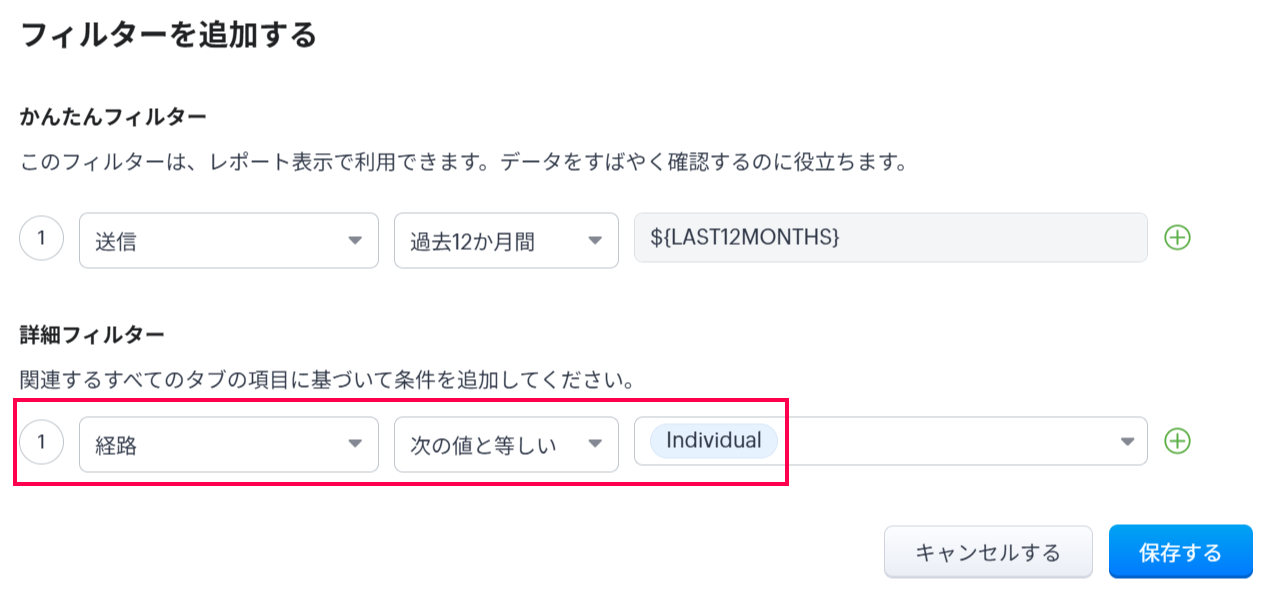Click the number 1 badge in かんたんフィルター row
This screenshot has width=1270, height=592.
tap(42, 239)
